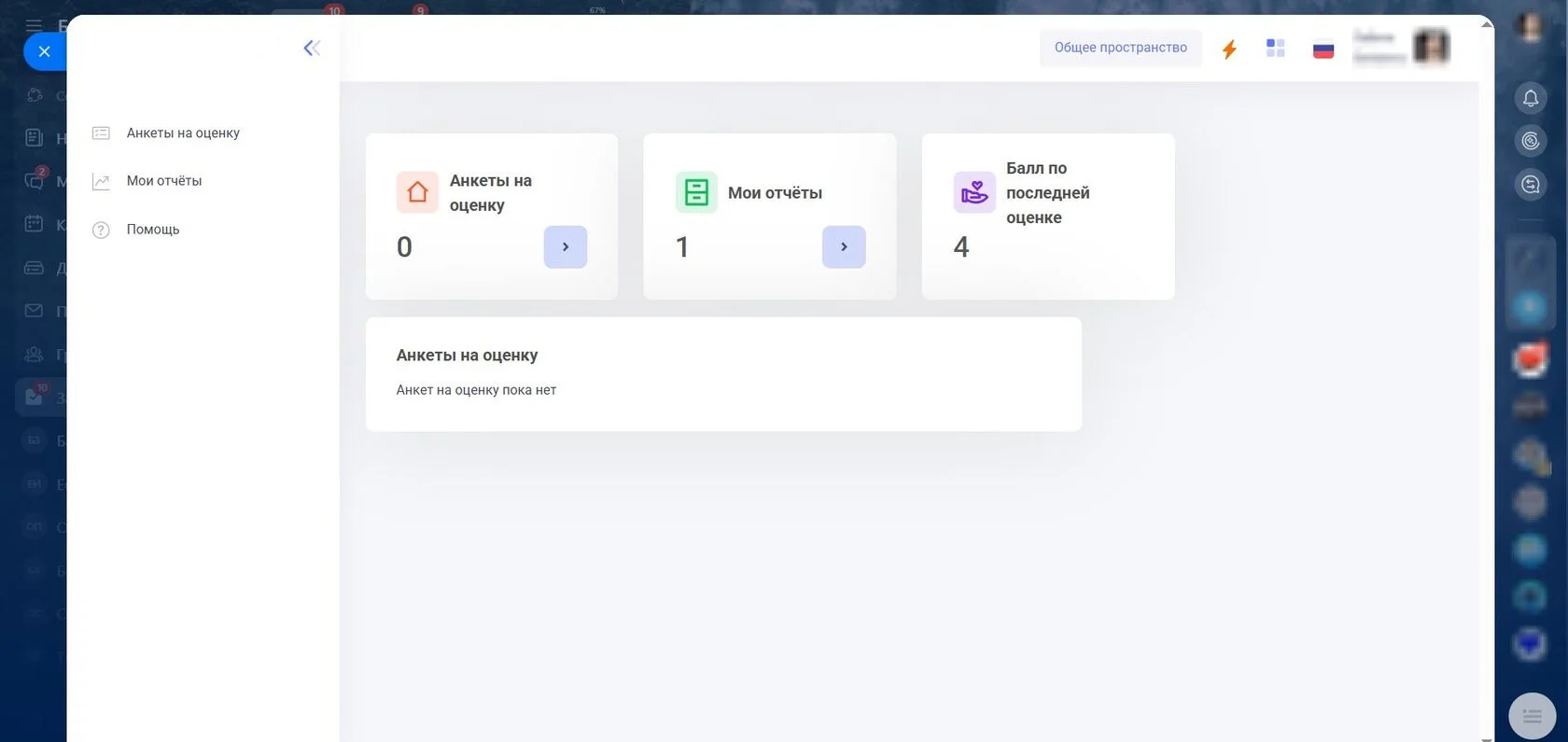Expand Анкеты на оценку card arrow
1568x742 pixels.
pyautogui.click(x=565, y=247)
